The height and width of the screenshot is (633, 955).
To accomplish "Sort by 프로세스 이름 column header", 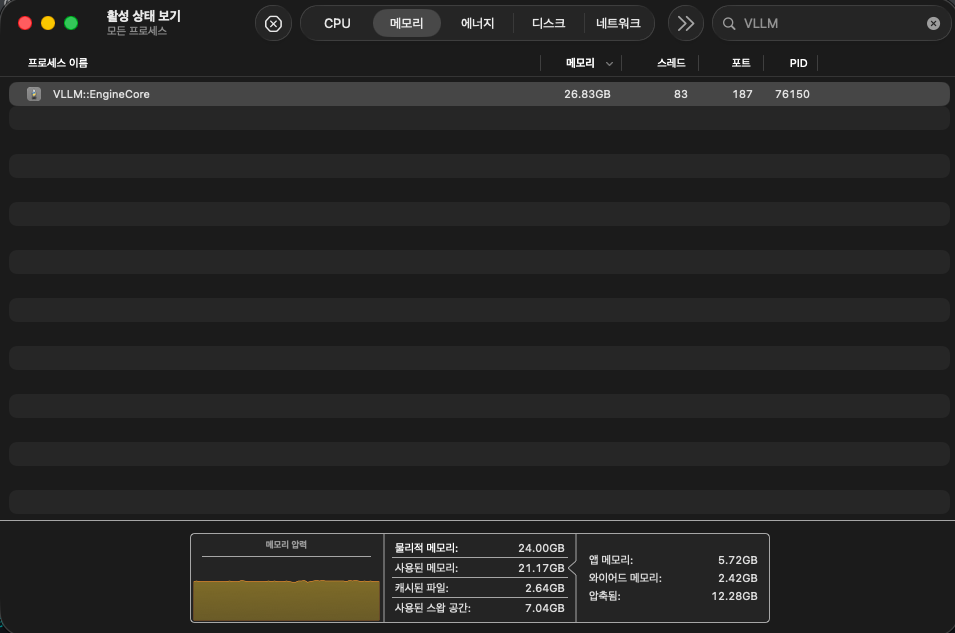I will coord(58,63).
